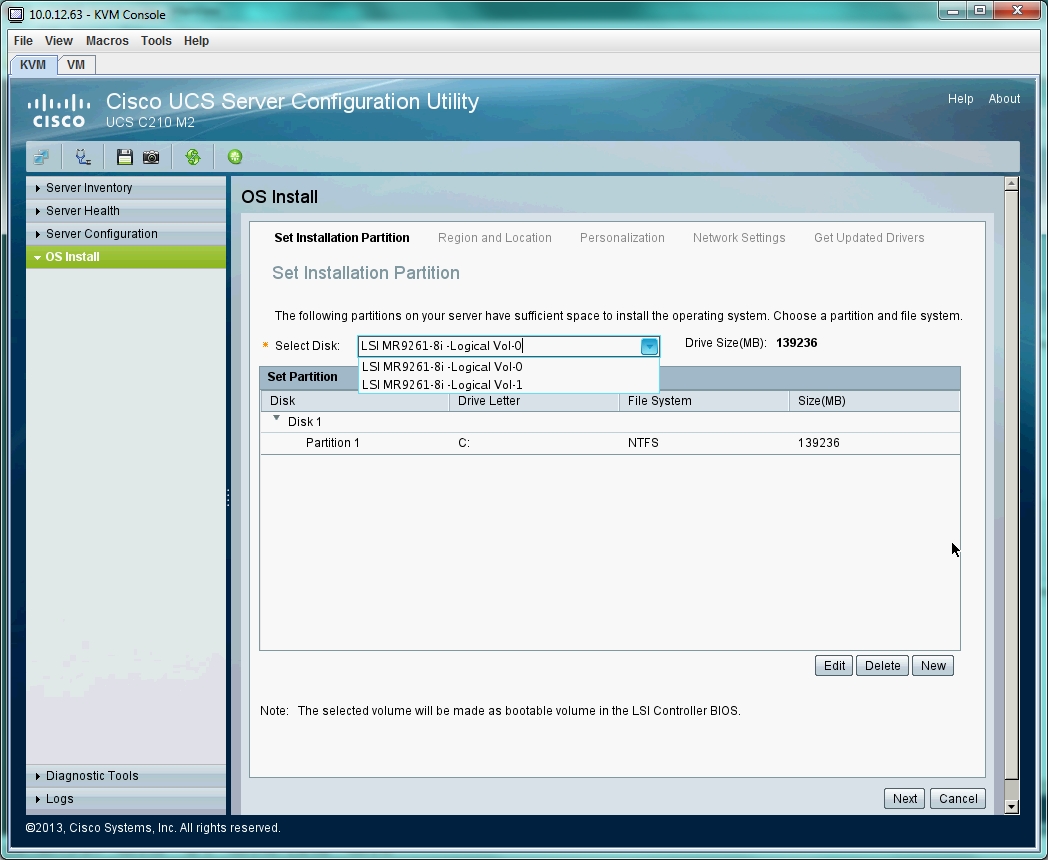Choose LSI MR9261-8i Logical Vol-1 from list
Viewport: 1048px width, 860px height.
509,385
